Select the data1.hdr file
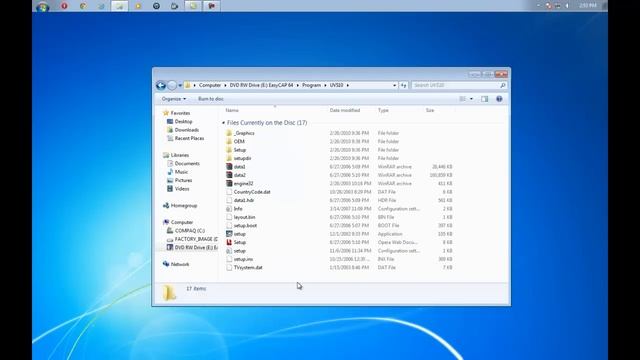 [244, 200]
